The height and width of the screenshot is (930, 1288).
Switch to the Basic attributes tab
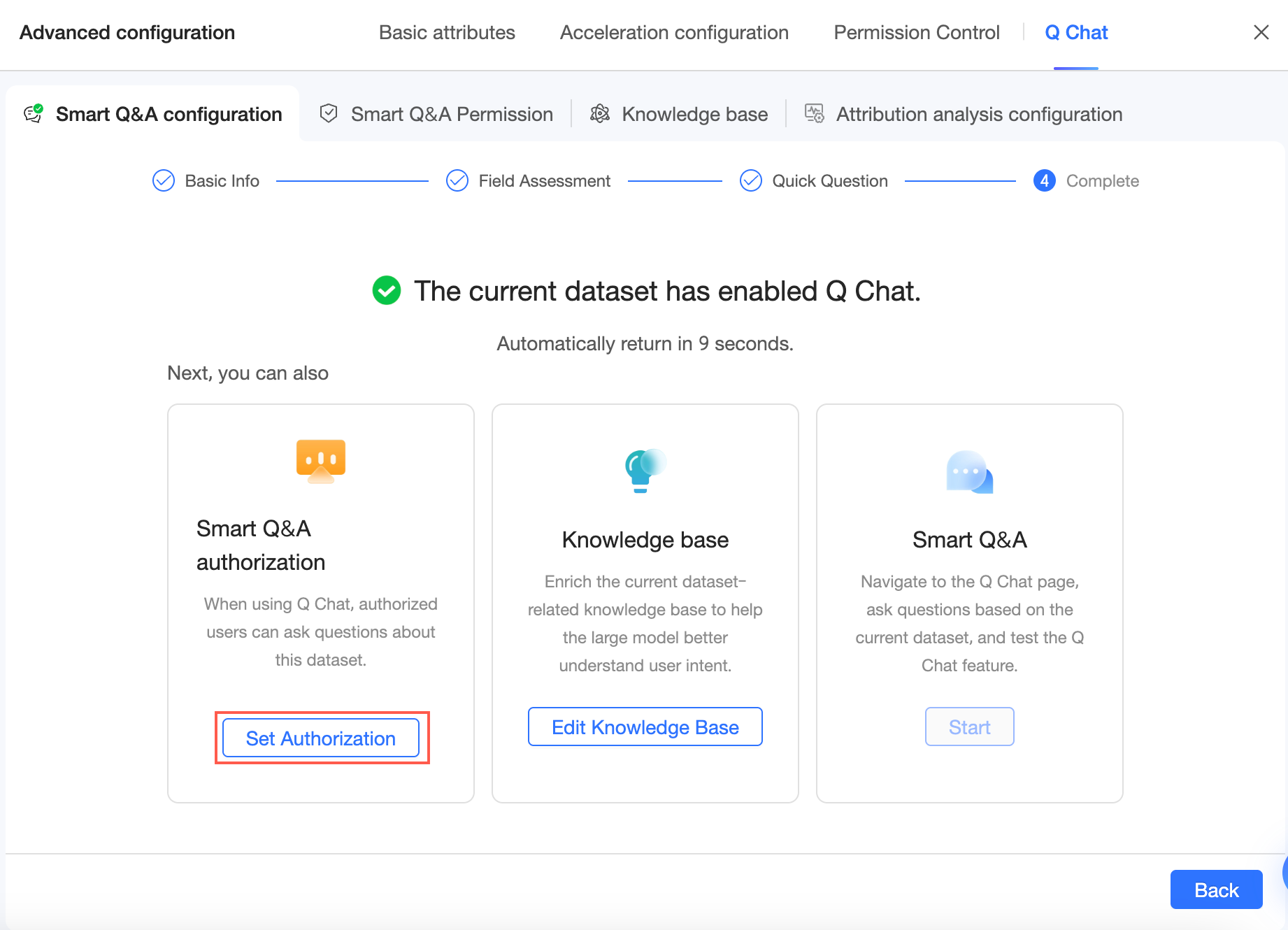(x=447, y=32)
